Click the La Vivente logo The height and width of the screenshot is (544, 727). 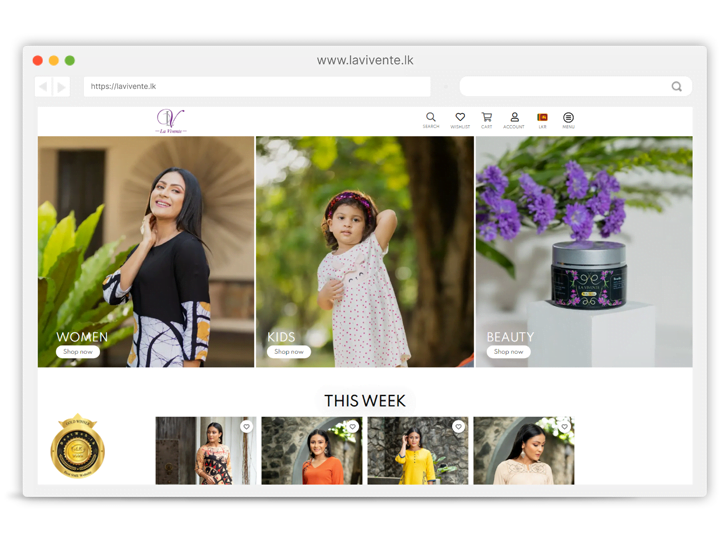coord(170,120)
